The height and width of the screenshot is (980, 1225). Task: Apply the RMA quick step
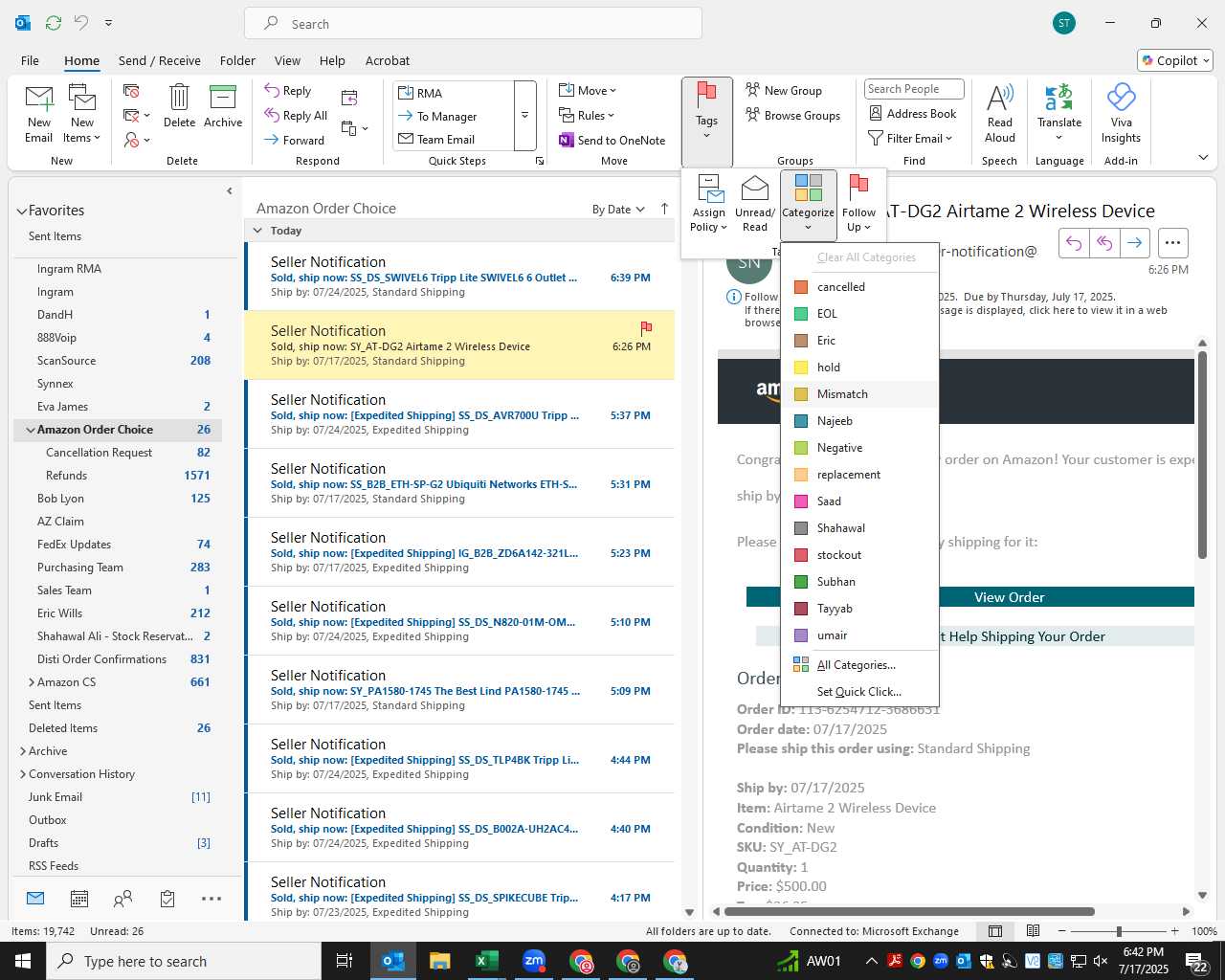coord(455,93)
